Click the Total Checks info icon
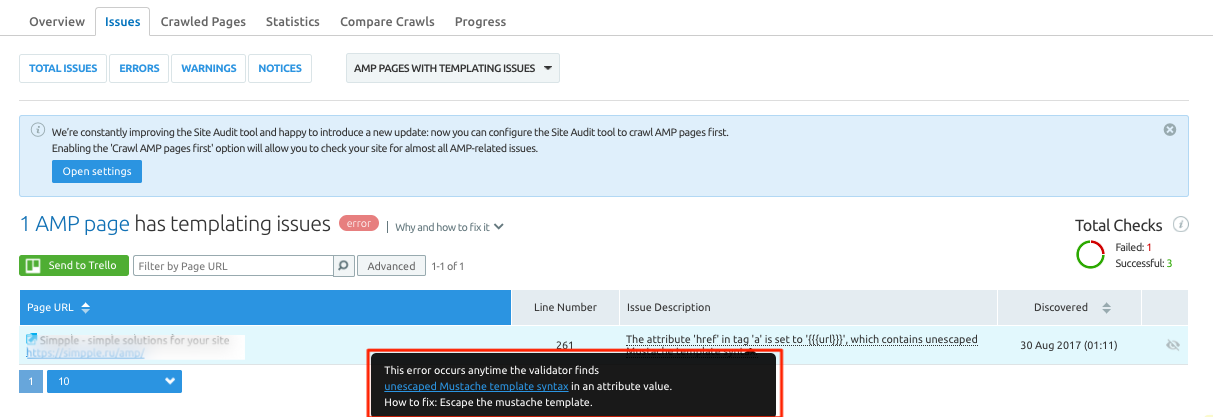This screenshot has width=1213, height=417. click(x=1180, y=225)
